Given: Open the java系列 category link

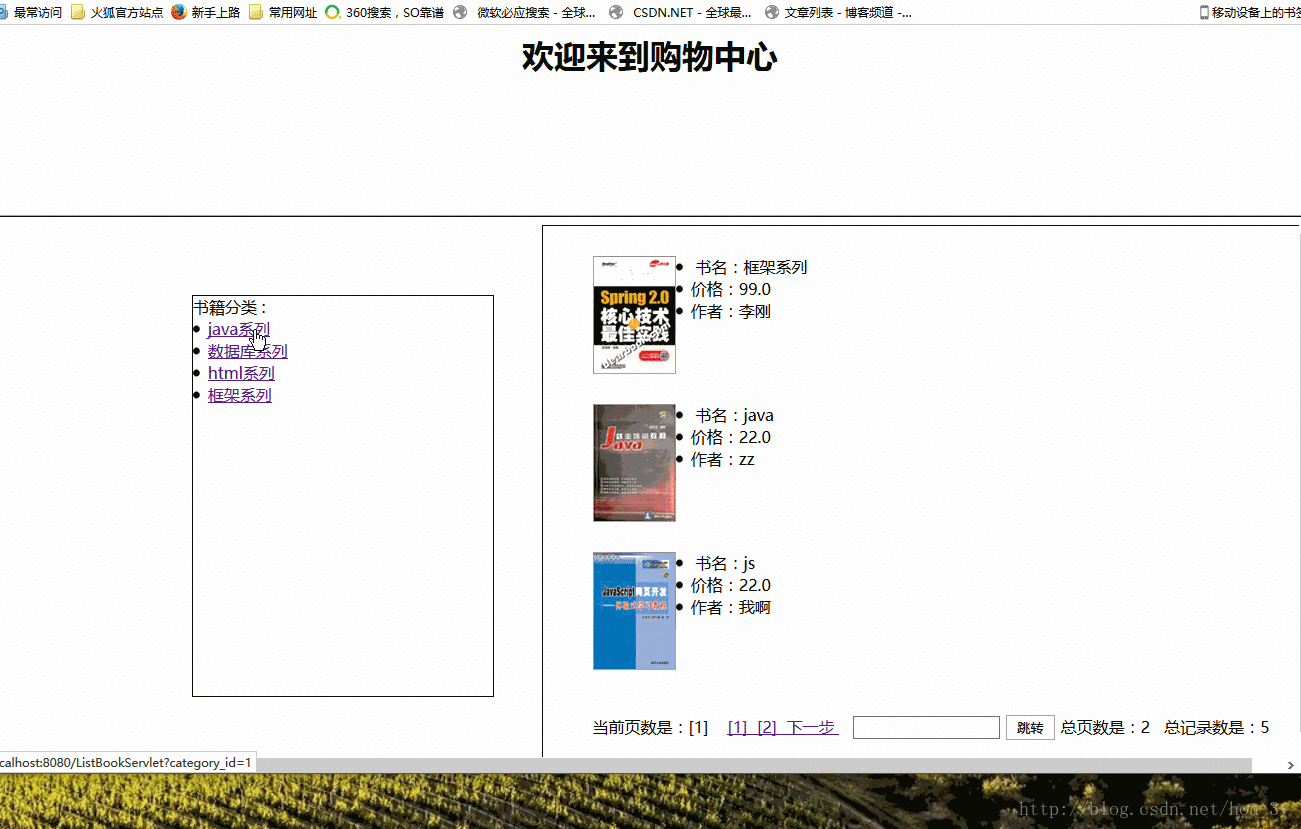Looking at the screenshot, I should 238,328.
